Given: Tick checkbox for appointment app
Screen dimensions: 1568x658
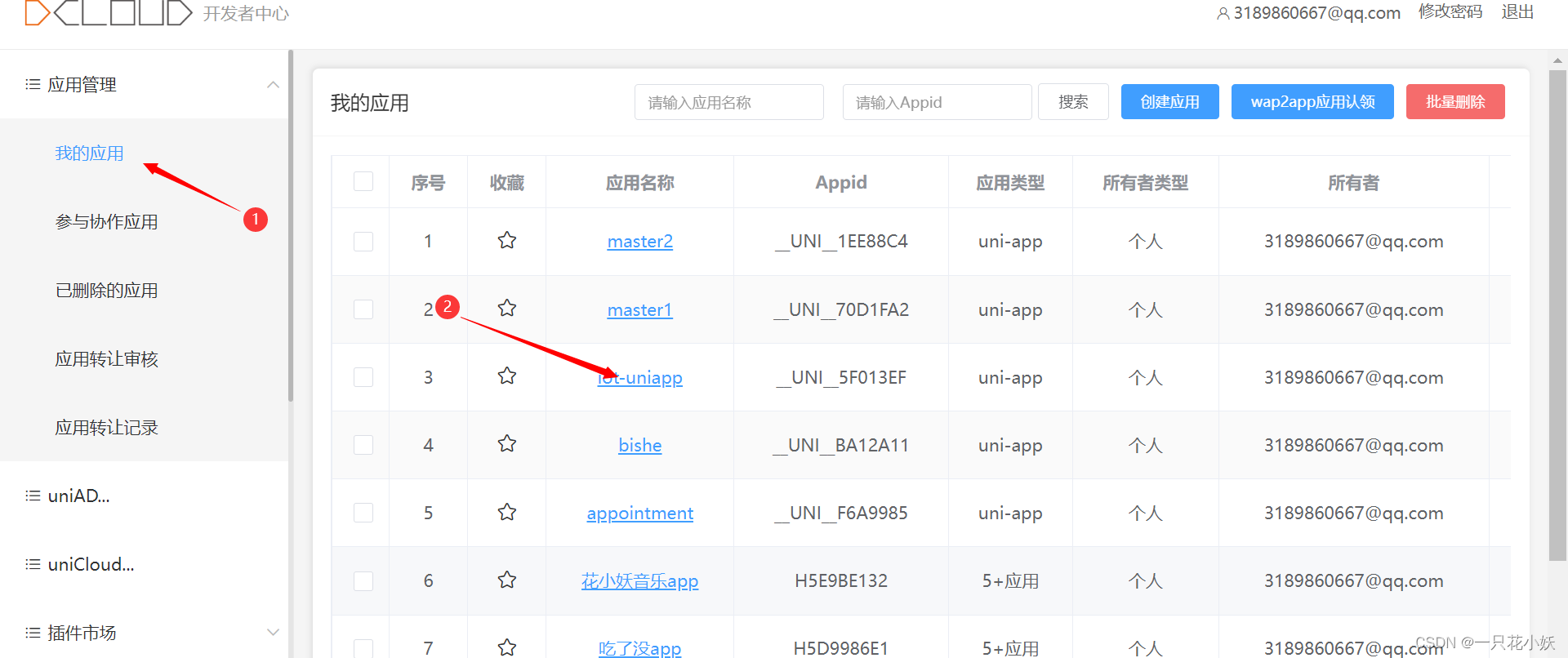Looking at the screenshot, I should pyautogui.click(x=363, y=513).
